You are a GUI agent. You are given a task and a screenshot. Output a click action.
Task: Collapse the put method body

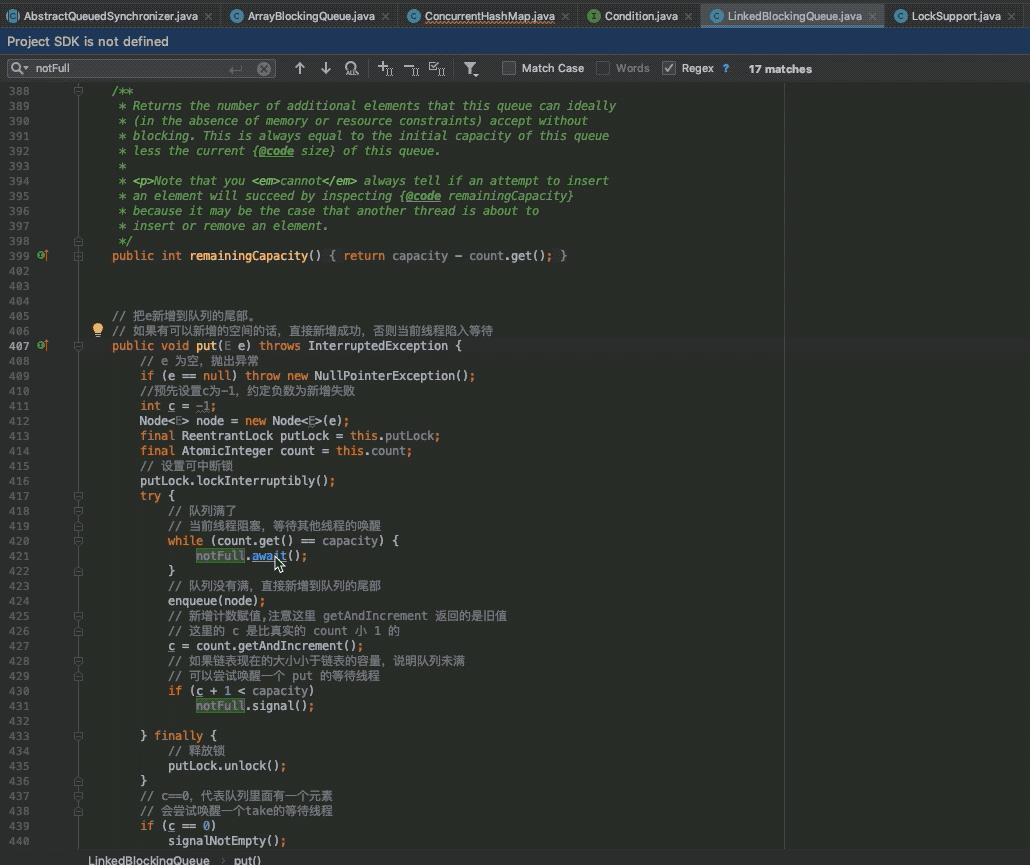click(77, 346)
